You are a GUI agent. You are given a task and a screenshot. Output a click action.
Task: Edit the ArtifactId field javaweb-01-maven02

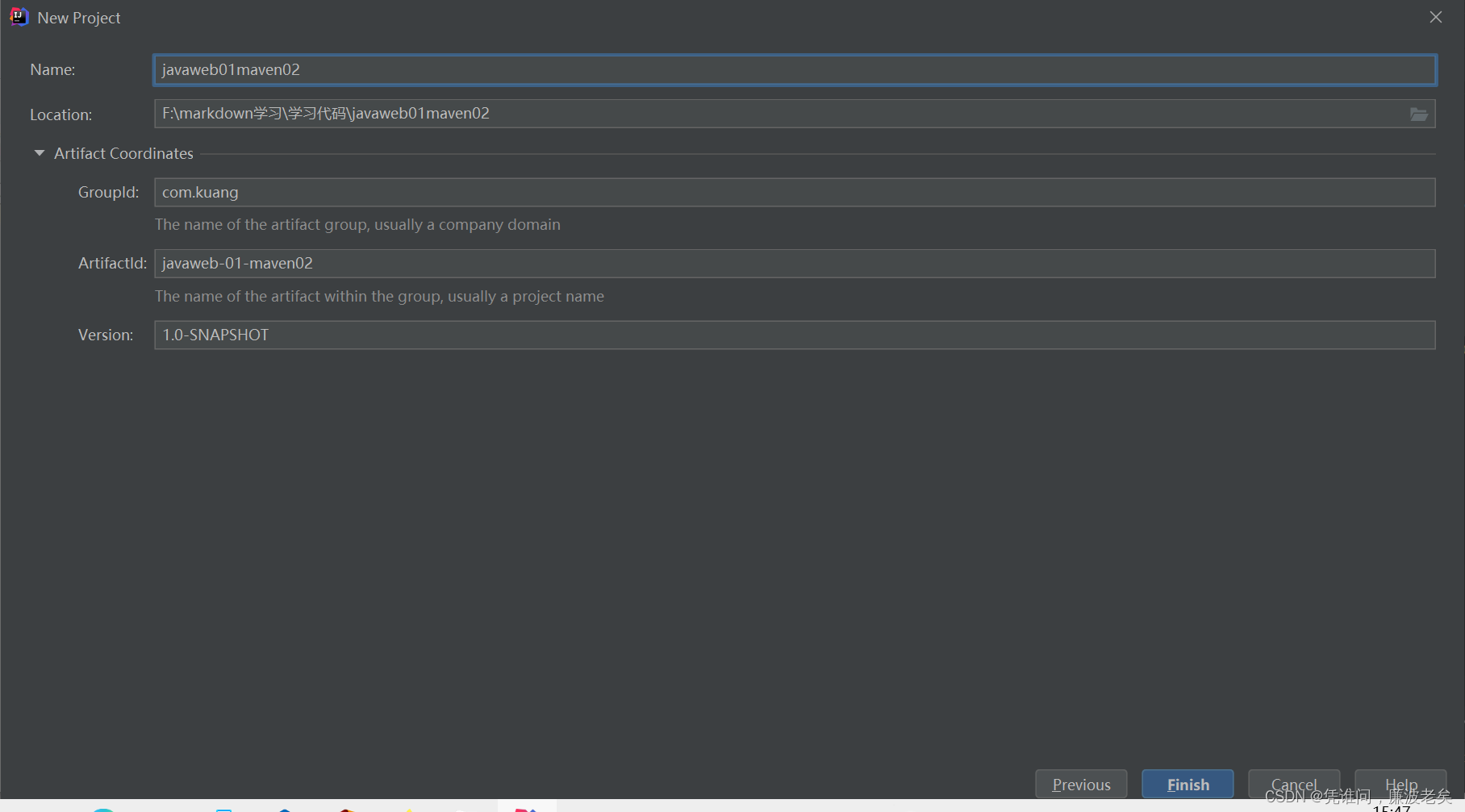tap(795, 264)
